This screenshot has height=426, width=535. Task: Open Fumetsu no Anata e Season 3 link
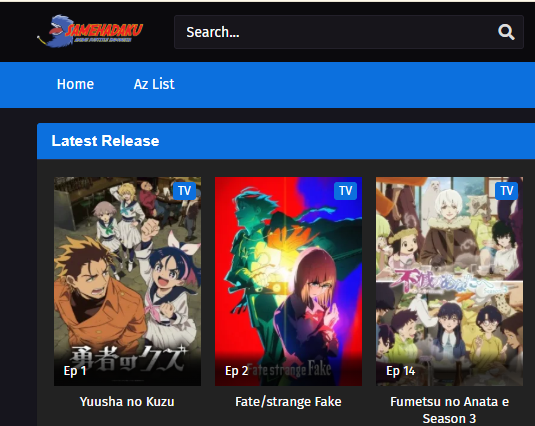pyautogui.click(x=449, y=410)
